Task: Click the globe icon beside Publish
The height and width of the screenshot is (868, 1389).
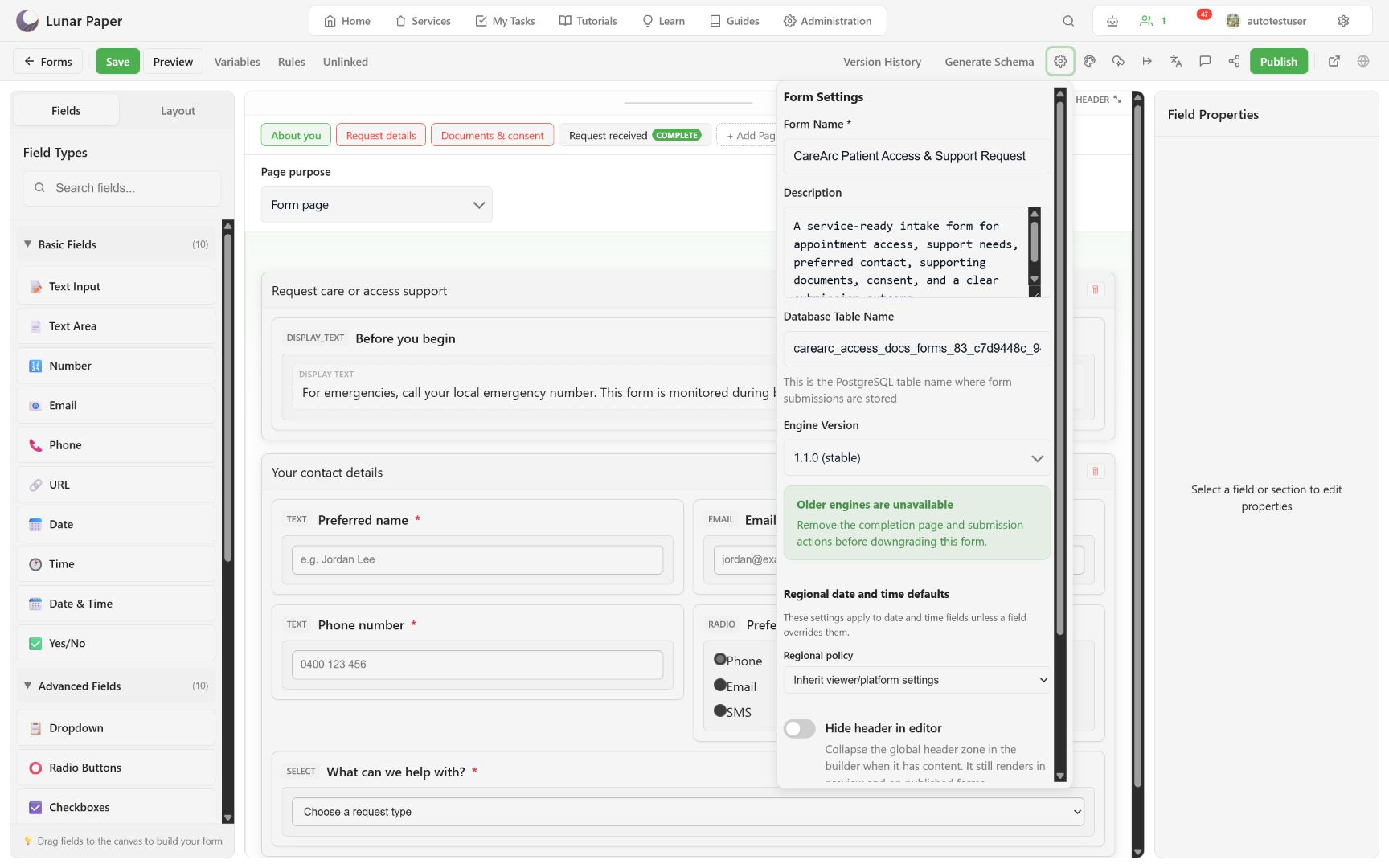Action: [1363, 61]
